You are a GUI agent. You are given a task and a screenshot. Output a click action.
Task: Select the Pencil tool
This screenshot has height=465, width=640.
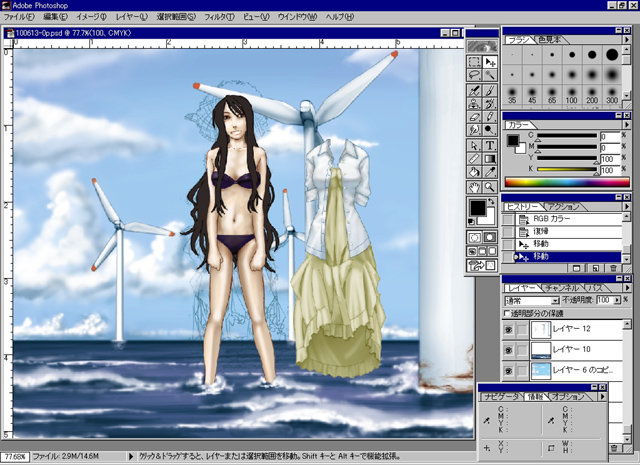click(x=490, y=117)
